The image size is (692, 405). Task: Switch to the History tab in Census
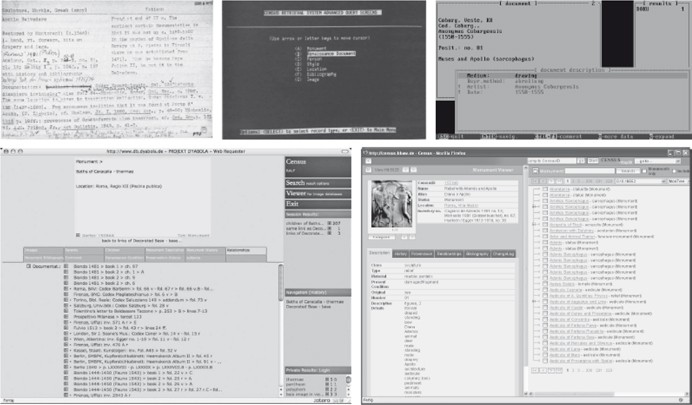click(400, 254)
